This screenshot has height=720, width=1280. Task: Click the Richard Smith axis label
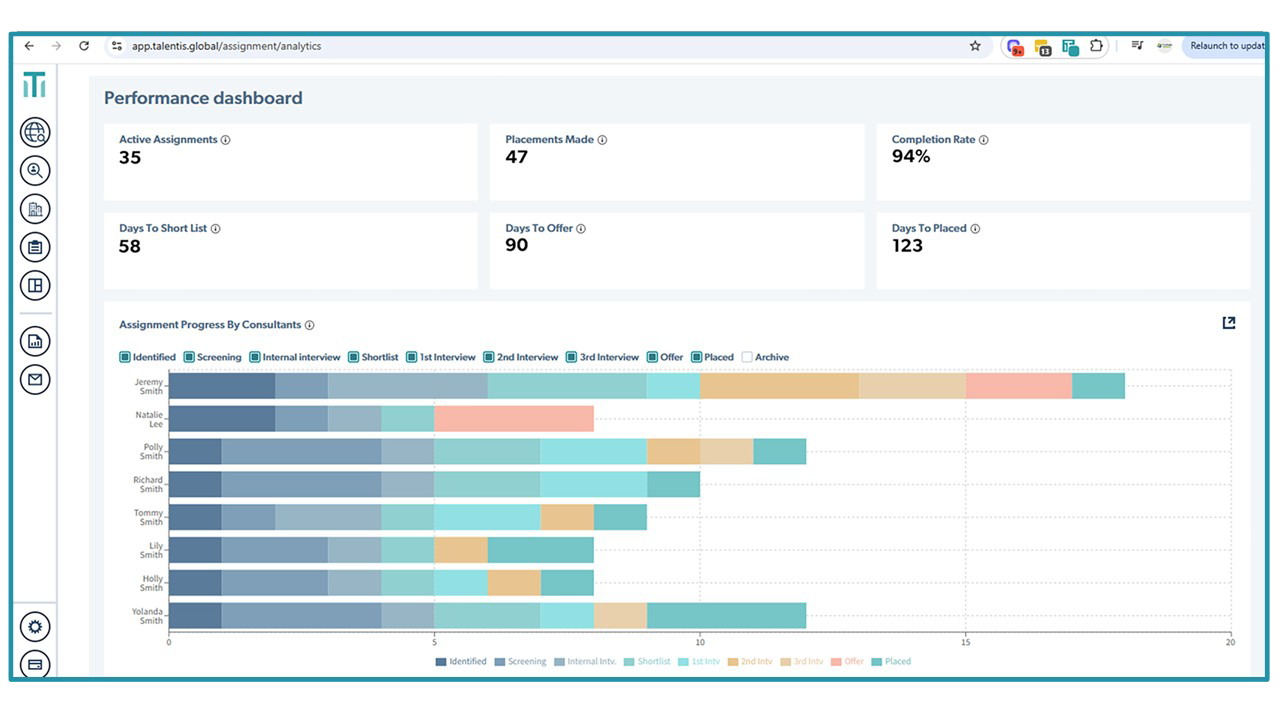point(148,485)
